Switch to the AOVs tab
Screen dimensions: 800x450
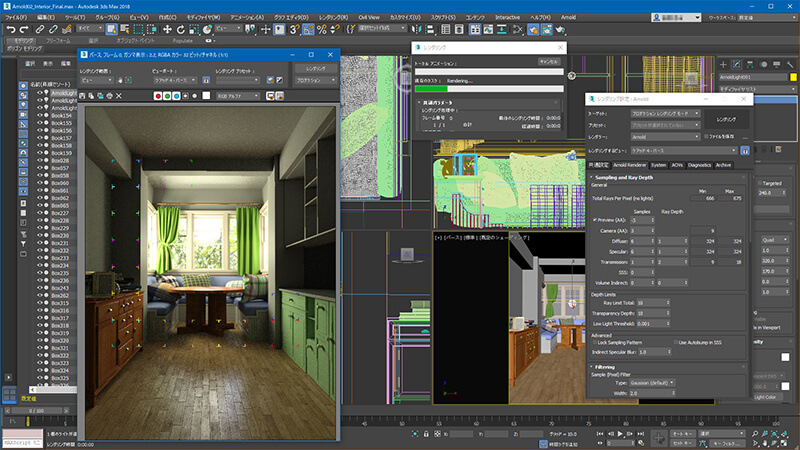click(677, 165)
